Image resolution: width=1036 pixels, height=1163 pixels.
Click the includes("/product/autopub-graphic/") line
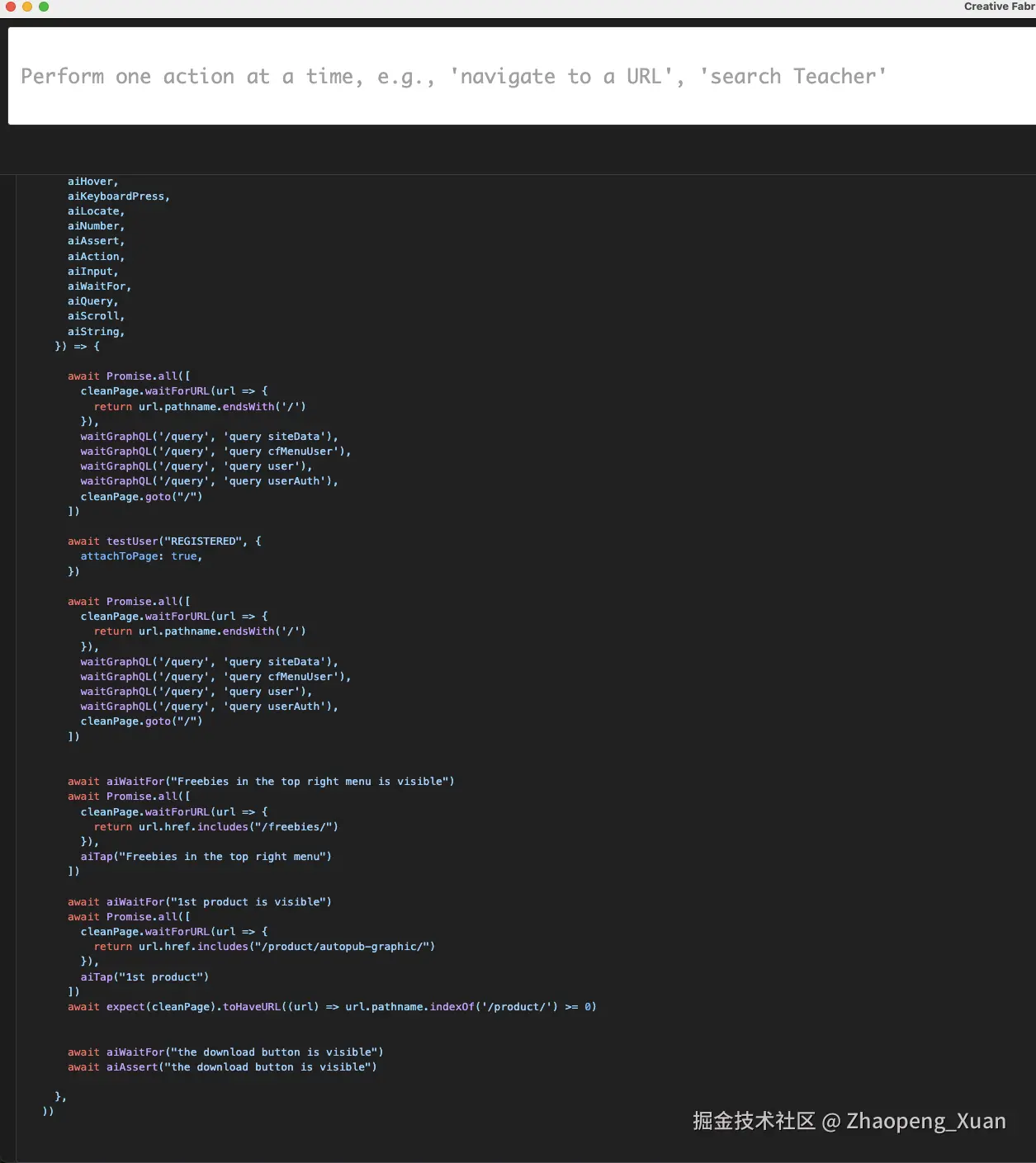tap(264, 947)
